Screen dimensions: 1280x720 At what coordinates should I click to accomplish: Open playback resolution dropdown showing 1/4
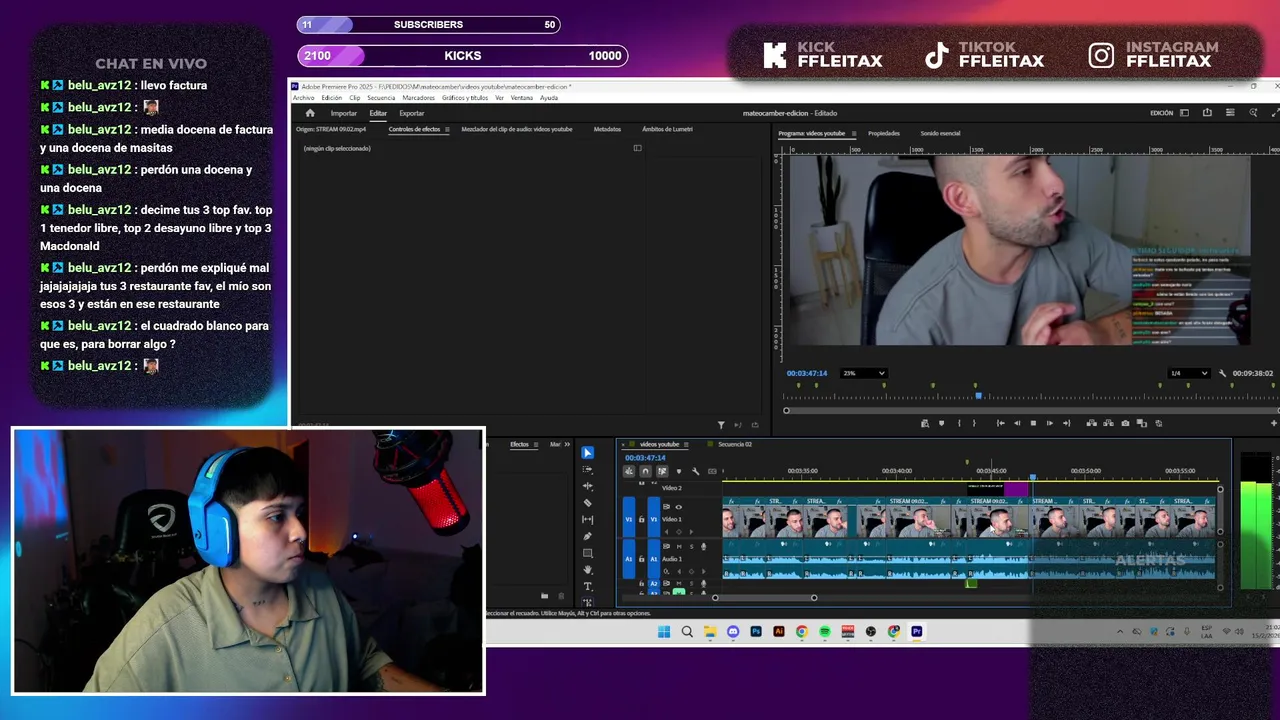[1189, 373]
